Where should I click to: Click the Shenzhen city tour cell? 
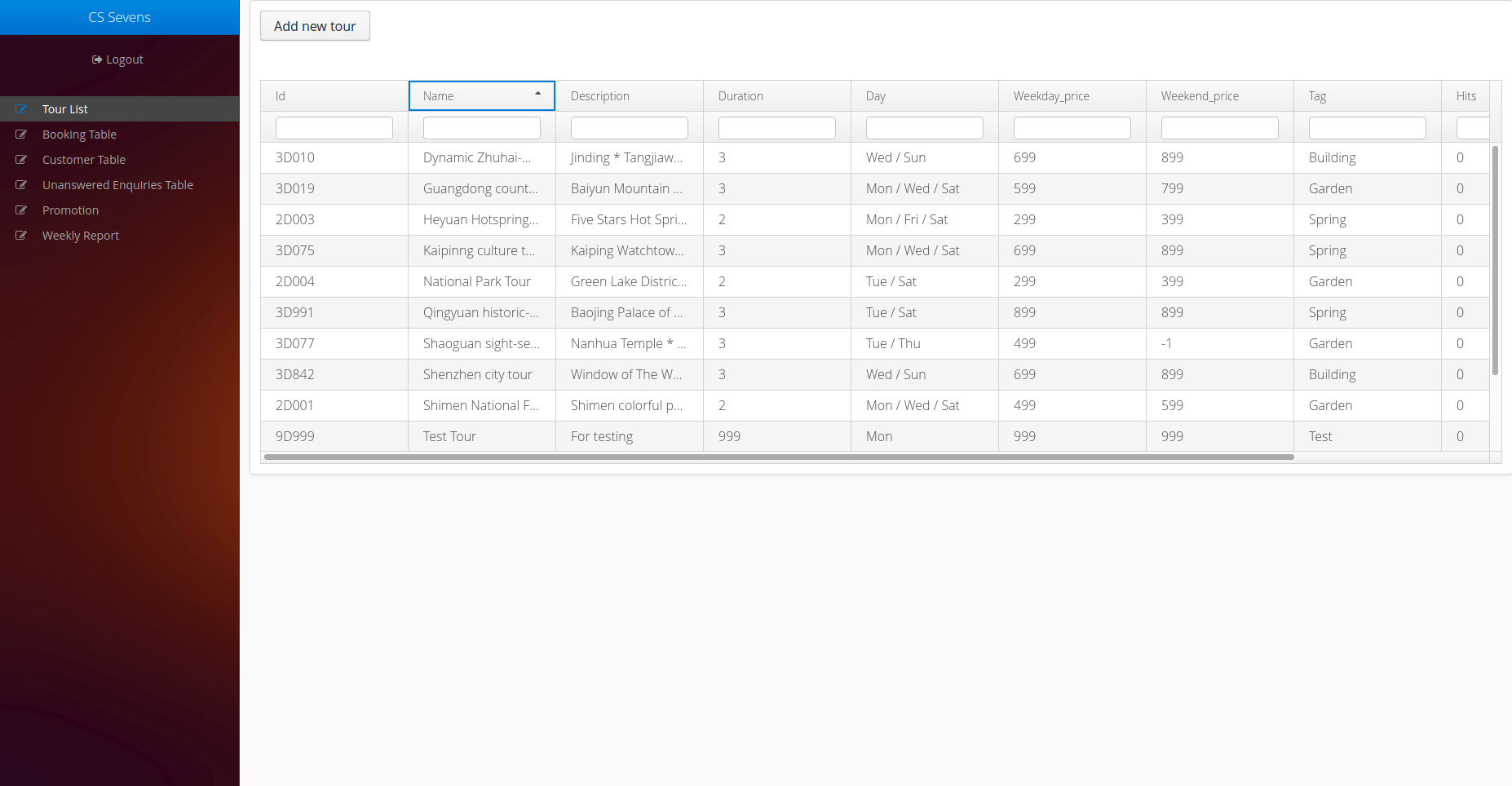(x=482, y=375)
